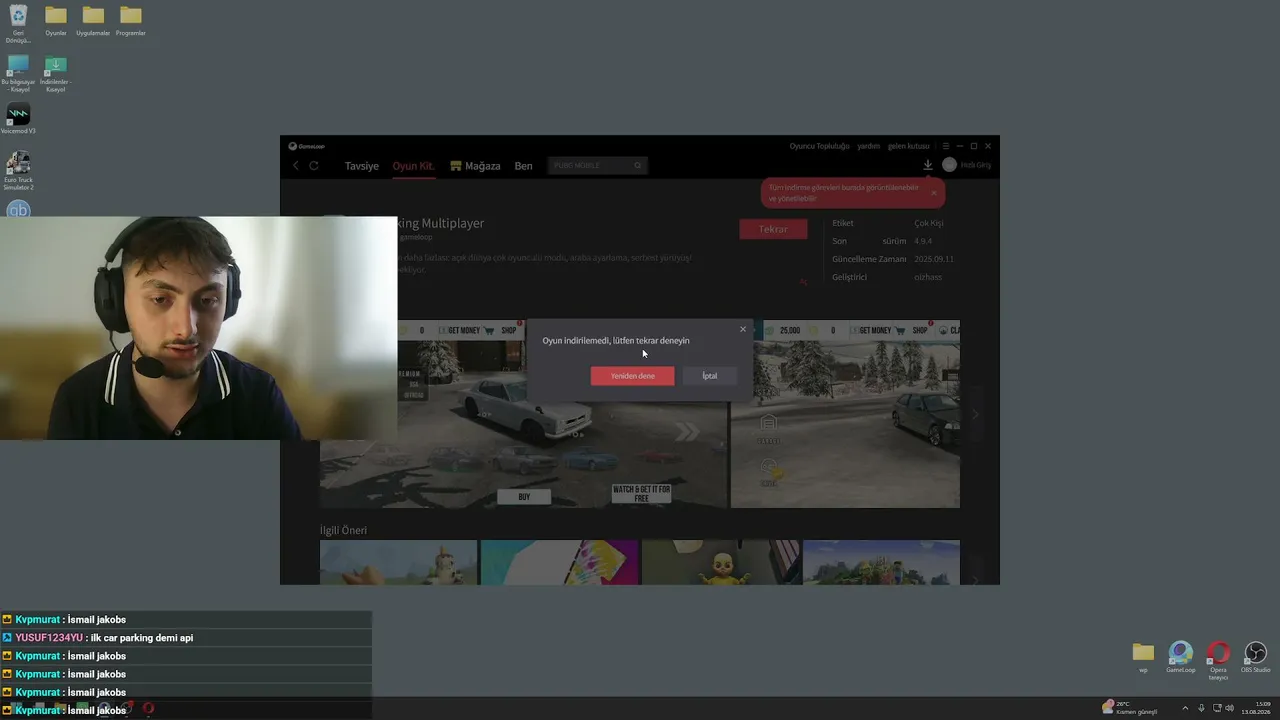Refresh the GameLoop page

click(314, 165)
